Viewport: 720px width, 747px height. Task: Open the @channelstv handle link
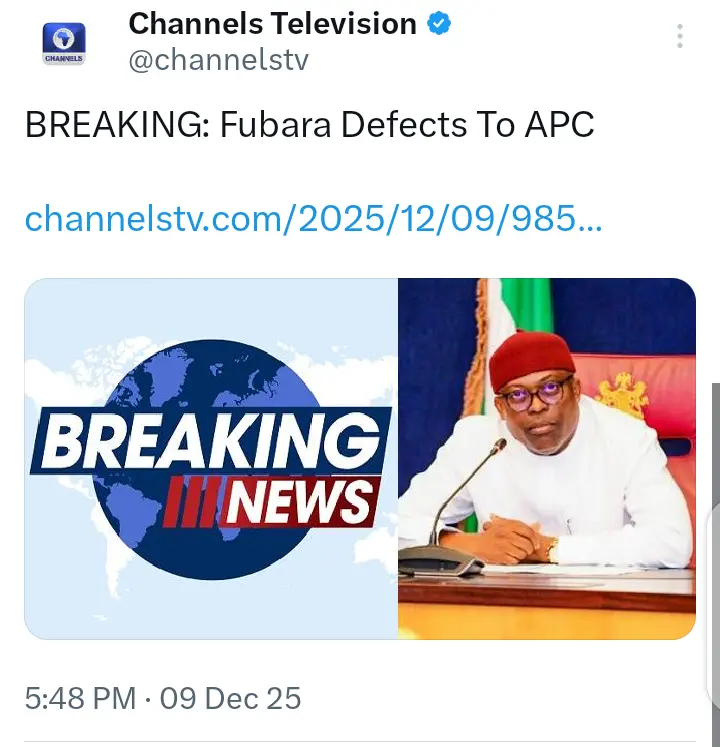(x=218, y=60)
